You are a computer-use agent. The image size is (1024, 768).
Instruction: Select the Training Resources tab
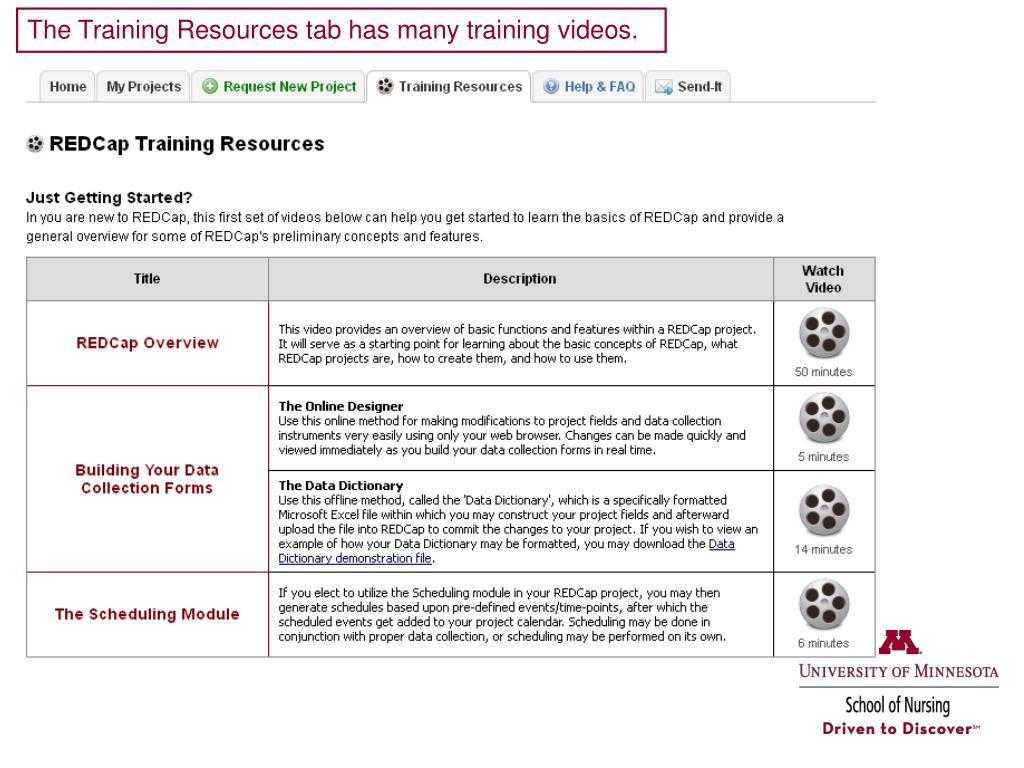449,86
